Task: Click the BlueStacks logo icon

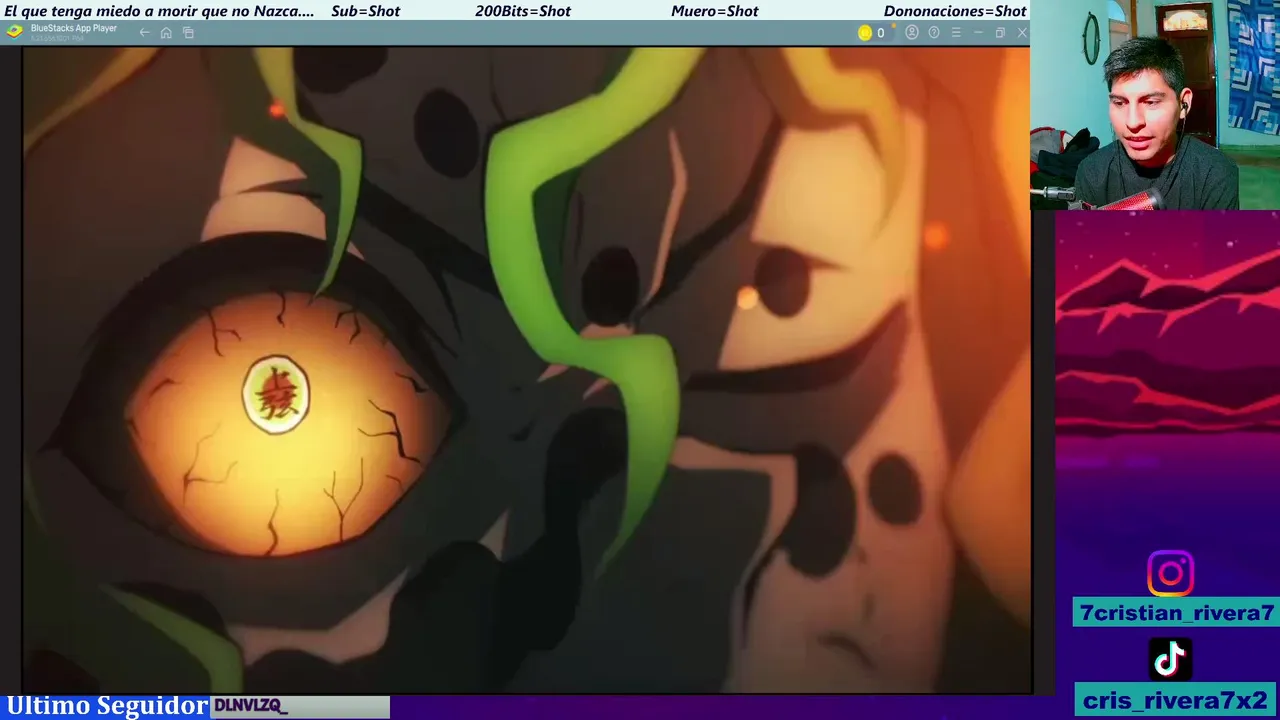Action: tap(14, 31)
